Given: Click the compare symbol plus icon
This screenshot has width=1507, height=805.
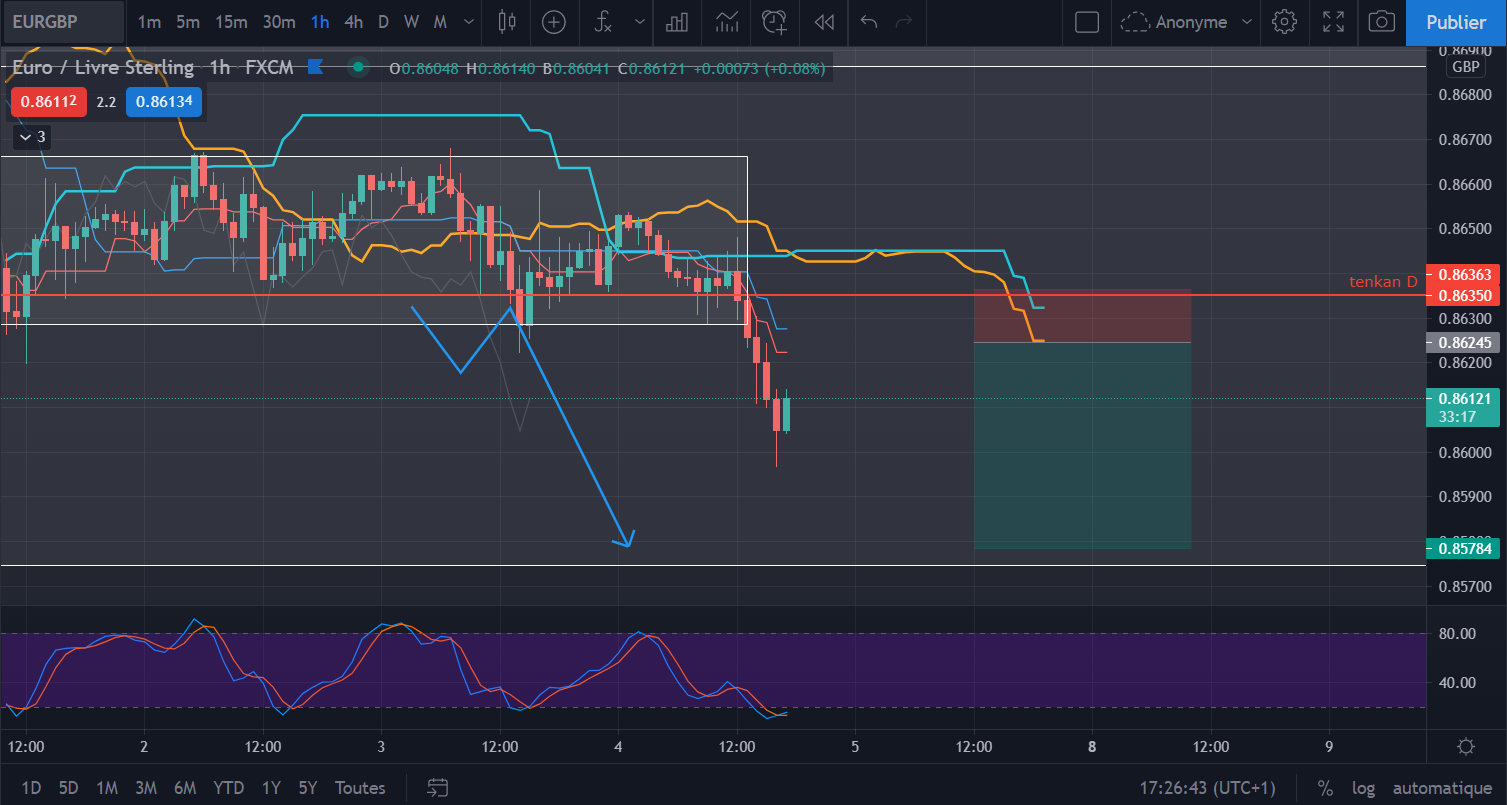Looking at the screenshot, I should (x=554, y=22).
